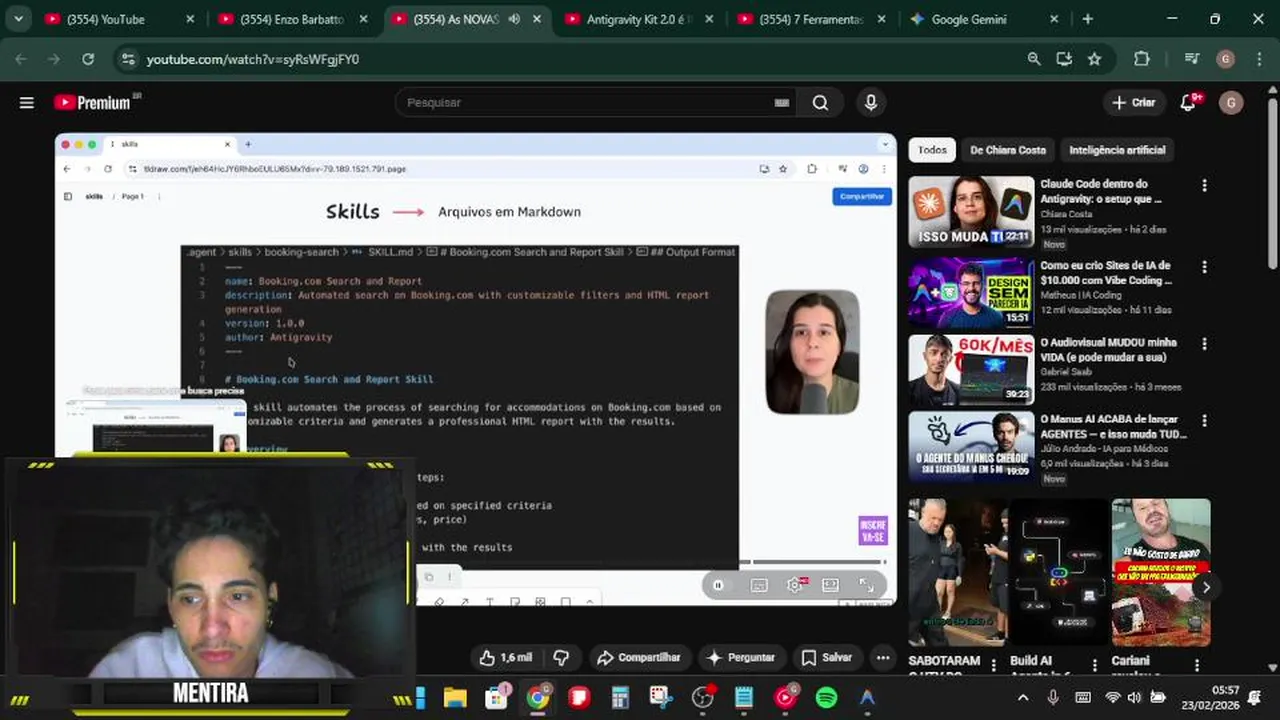
Task: Go back in browser history
Action: [x=21, y=59]
